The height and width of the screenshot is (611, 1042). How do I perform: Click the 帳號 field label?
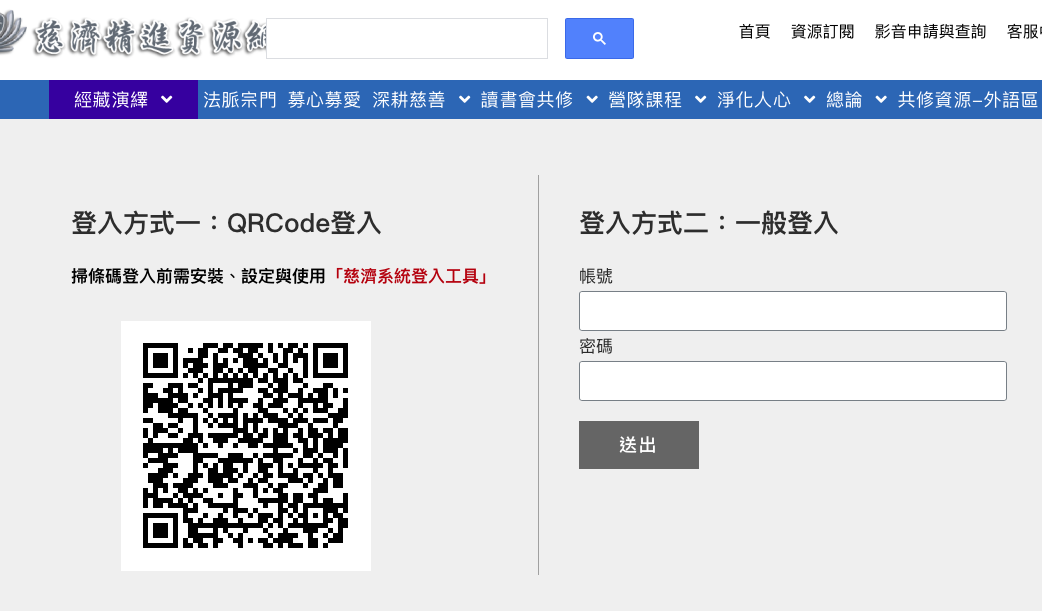[595, 276]
